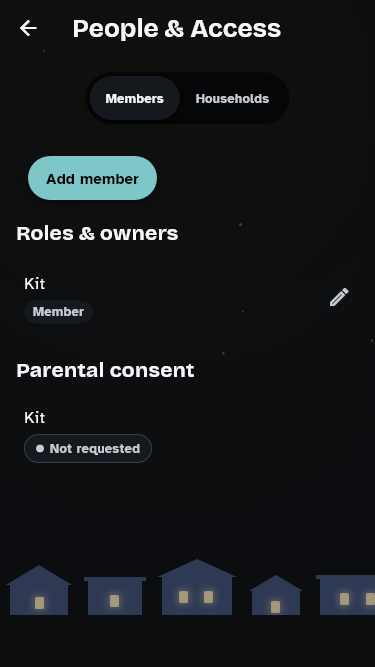Click the Roles & owners section heading
This screenshot has width=375, height=667.
97,233
